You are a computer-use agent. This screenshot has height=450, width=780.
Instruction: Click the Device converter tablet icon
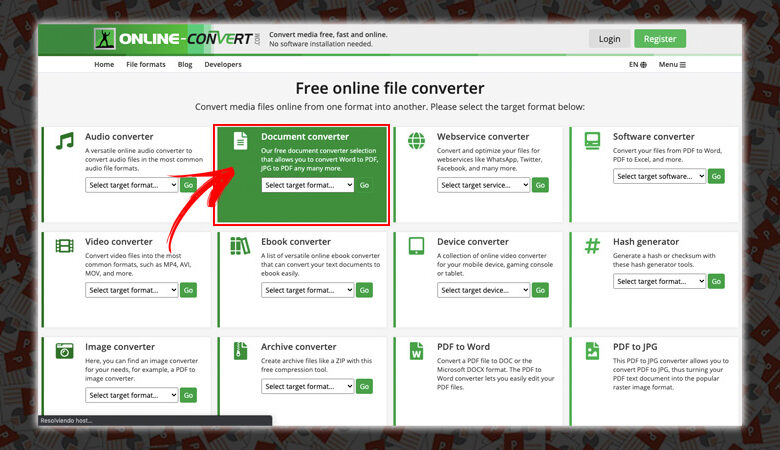[416, 246]
